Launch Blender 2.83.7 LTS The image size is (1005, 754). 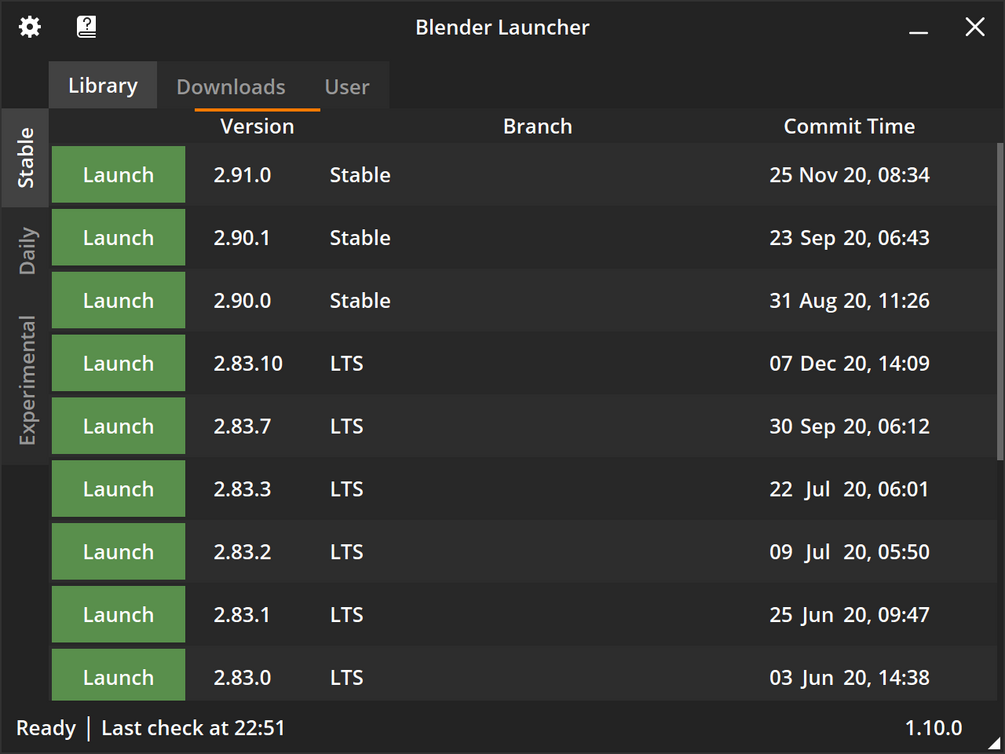tap(119, 426)
